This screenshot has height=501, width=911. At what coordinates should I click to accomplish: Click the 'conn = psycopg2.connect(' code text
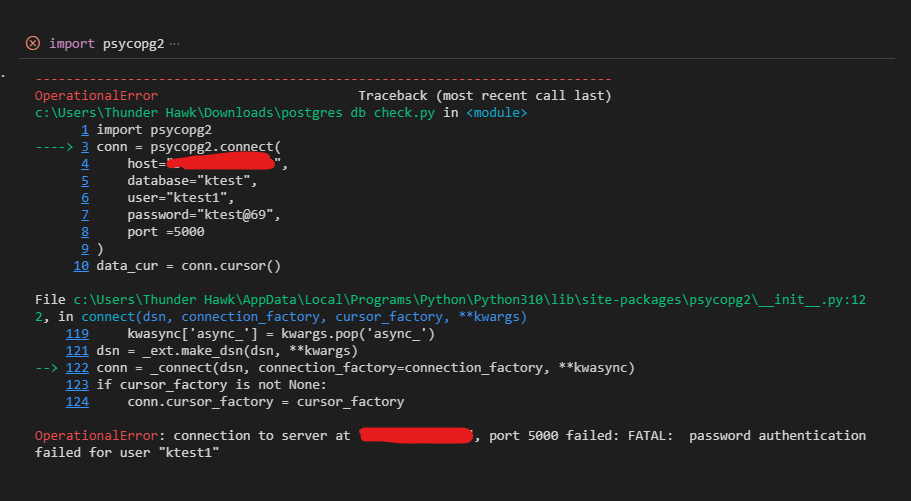point(189,147)
